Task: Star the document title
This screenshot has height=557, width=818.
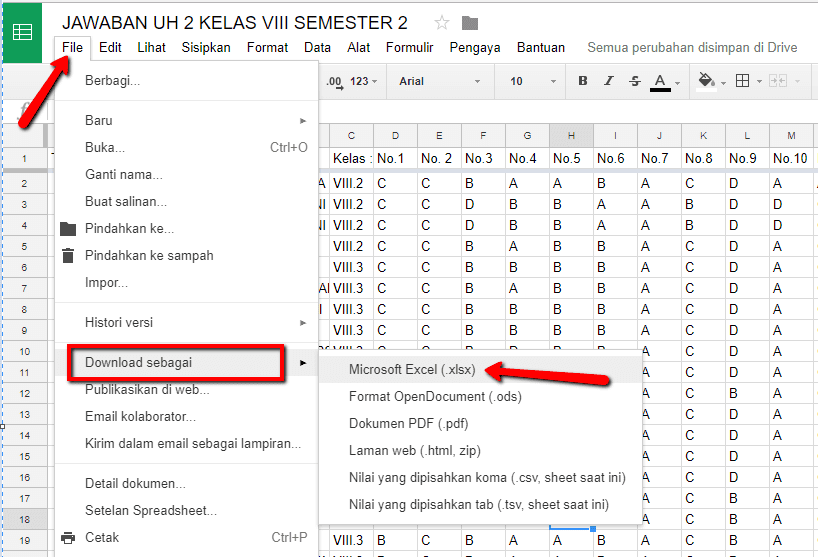Action: tap(441, 23)
